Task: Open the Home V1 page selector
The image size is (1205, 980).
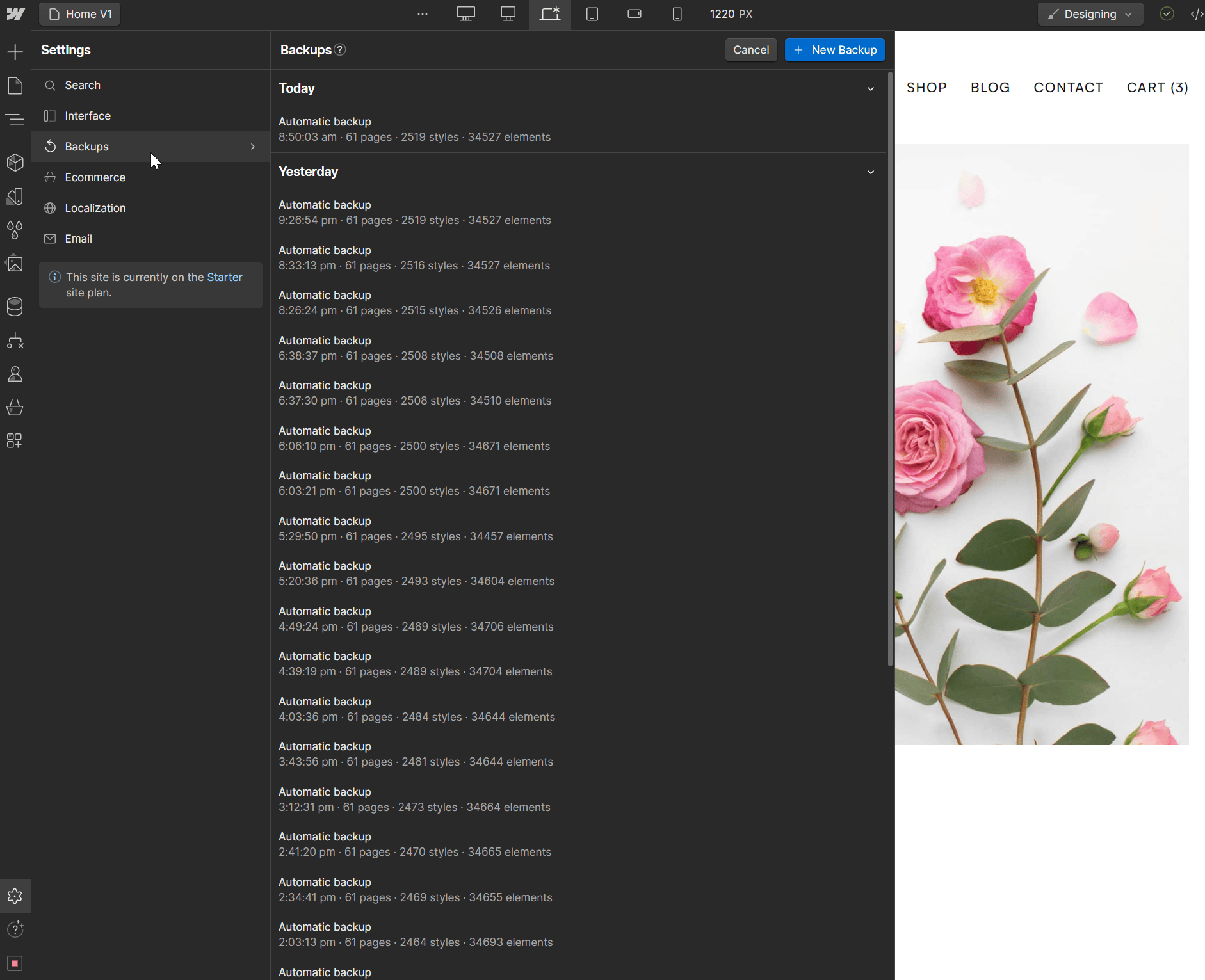Action: point(80,14)
